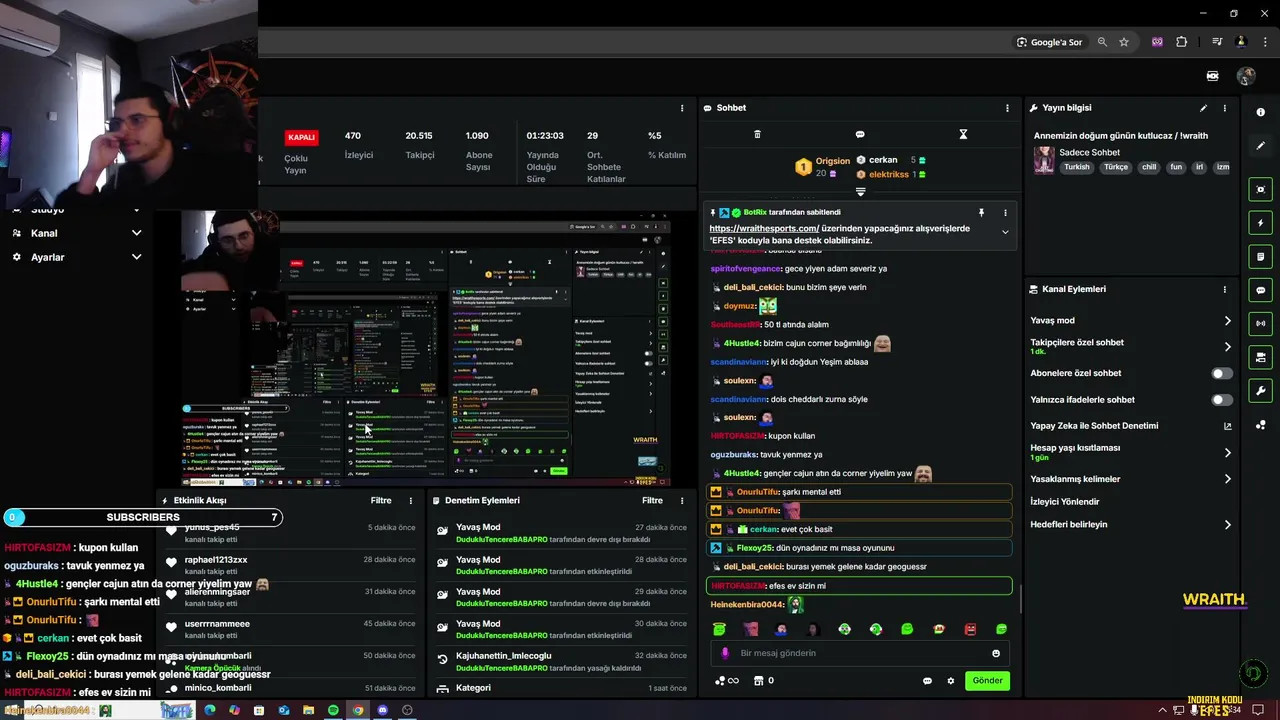Click the channel points infinity icon
The height and width of the screenshot is (720, 1280).
[727, 681]
